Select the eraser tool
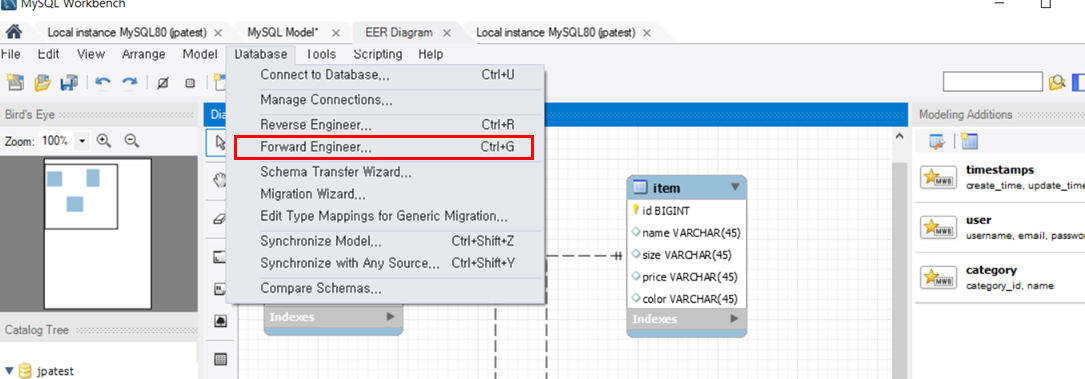Screen dimensions: 1085x379 220,219
